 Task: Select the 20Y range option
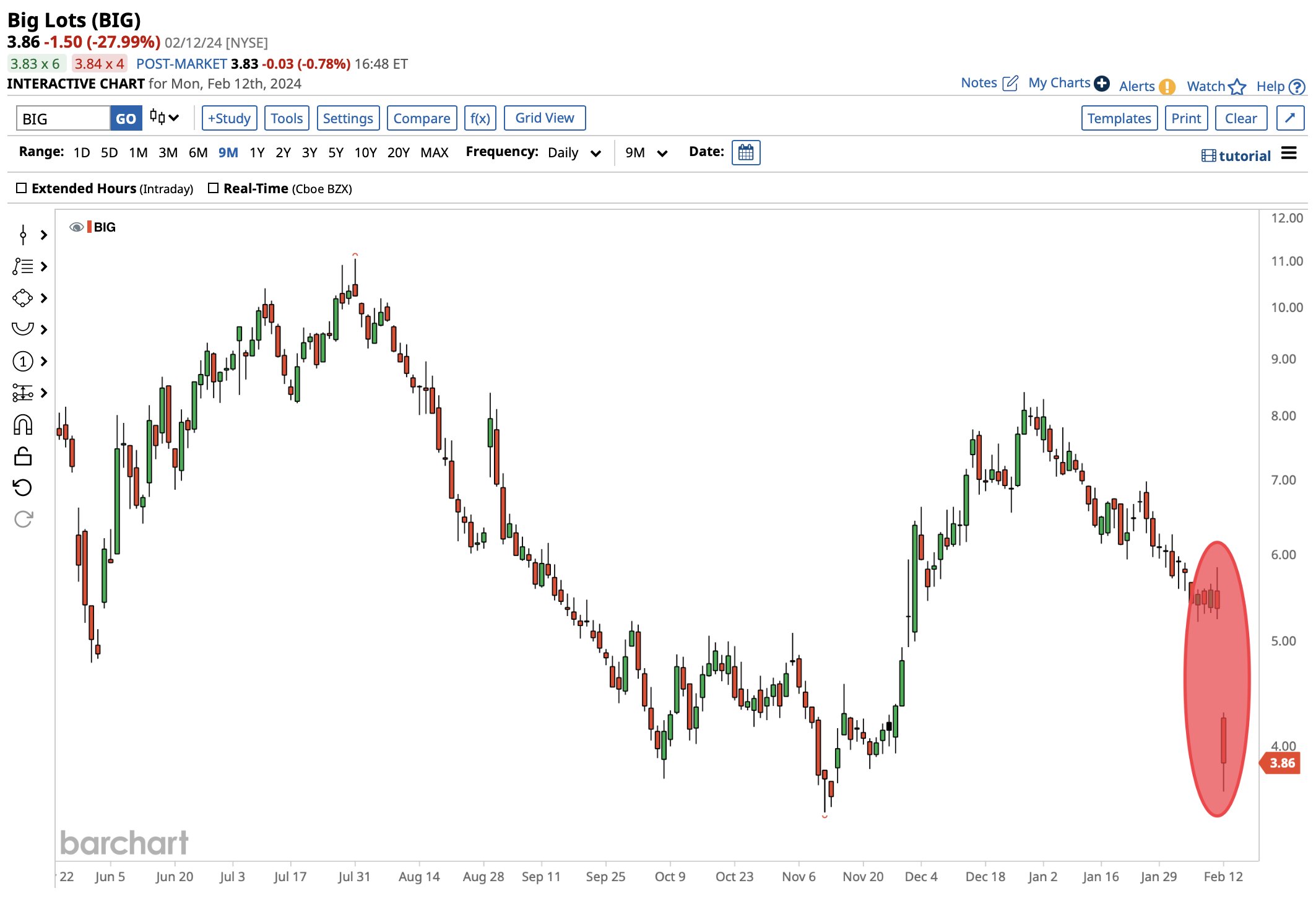coord(398,152)
